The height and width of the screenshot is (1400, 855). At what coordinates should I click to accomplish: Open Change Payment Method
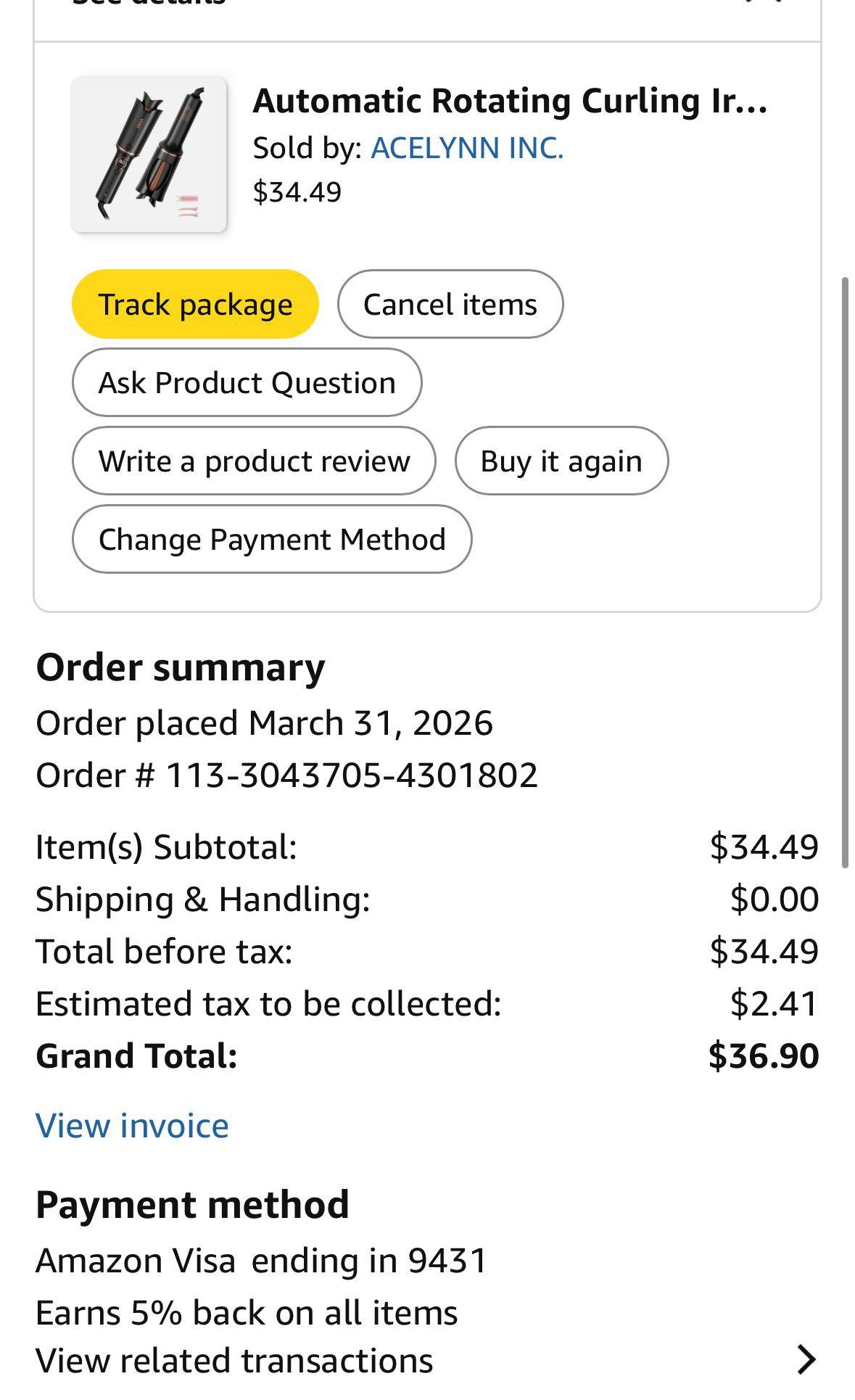coord(272,539)
